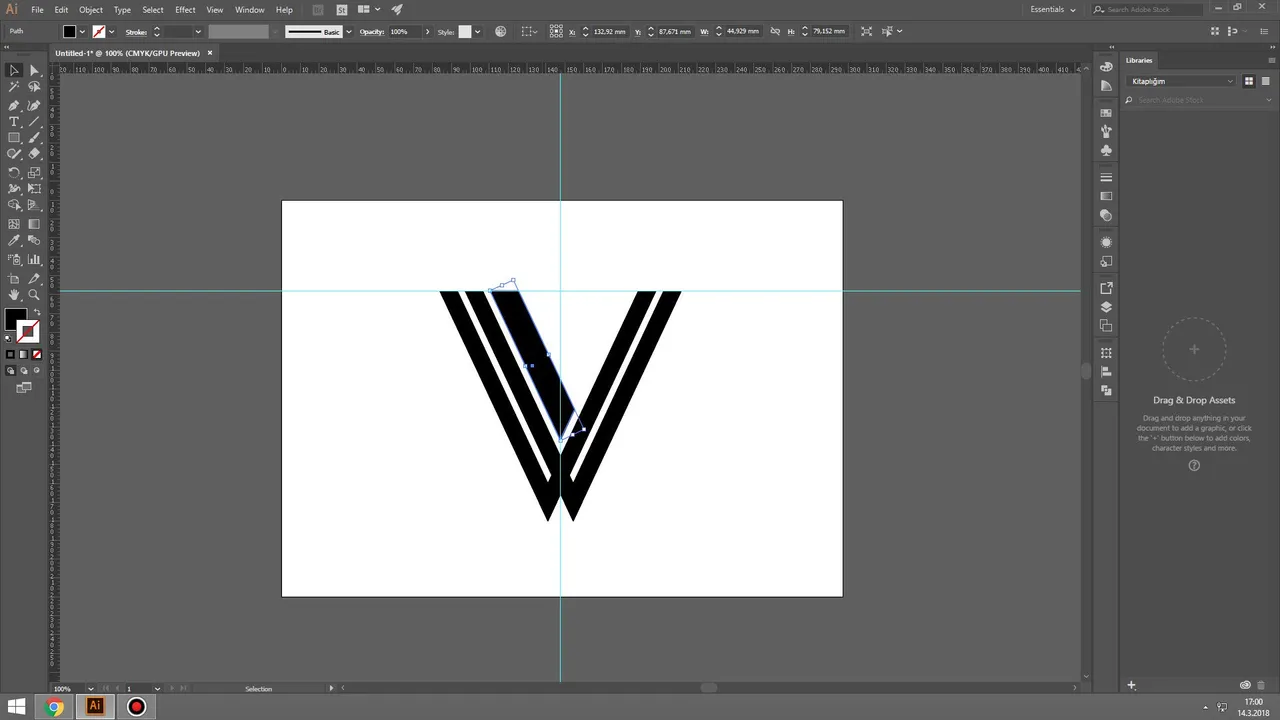
Task: Pick the Paintbrush tool
Action: (34, 138)
